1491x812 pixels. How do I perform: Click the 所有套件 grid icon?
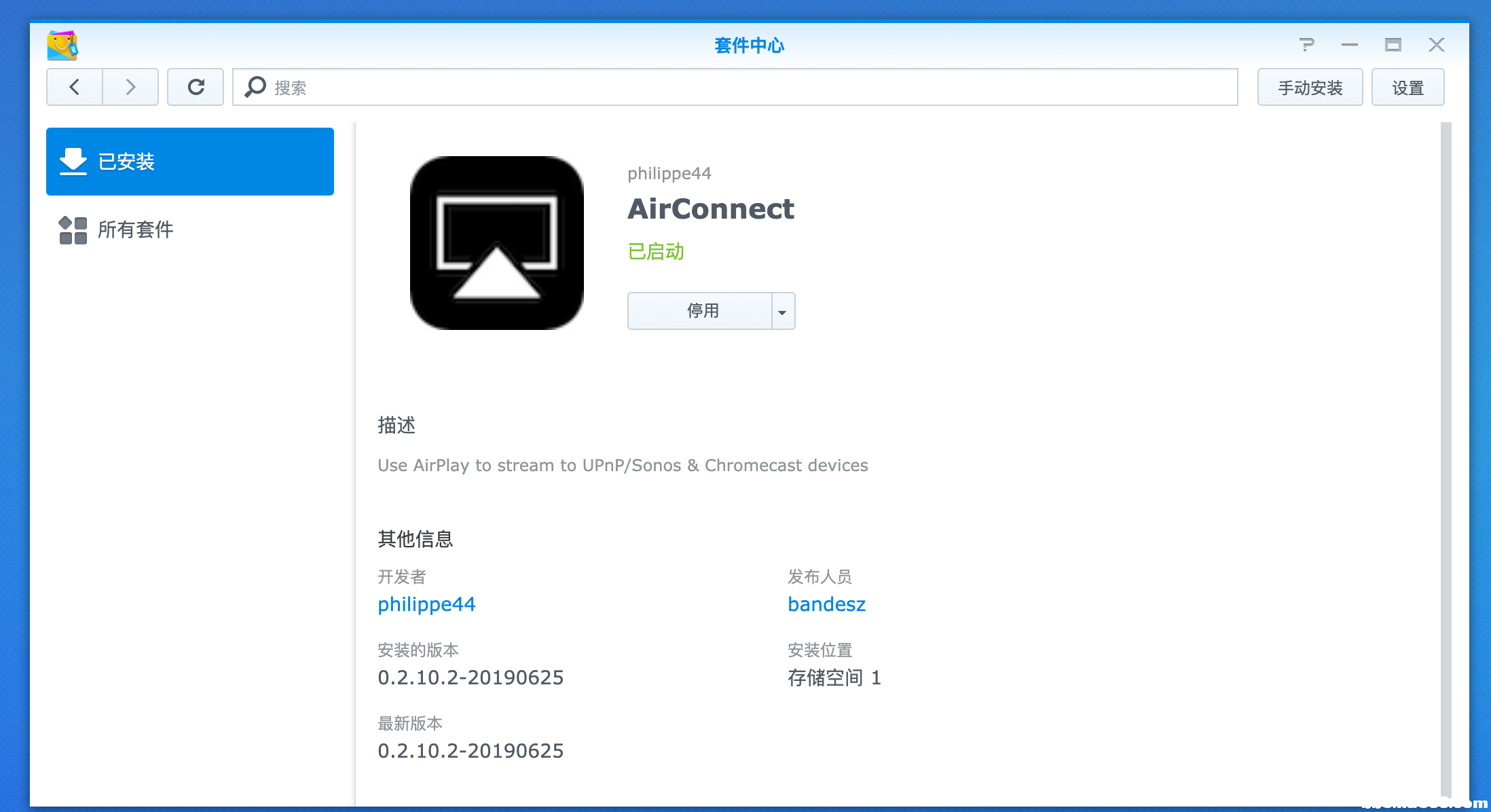(73, 230)
